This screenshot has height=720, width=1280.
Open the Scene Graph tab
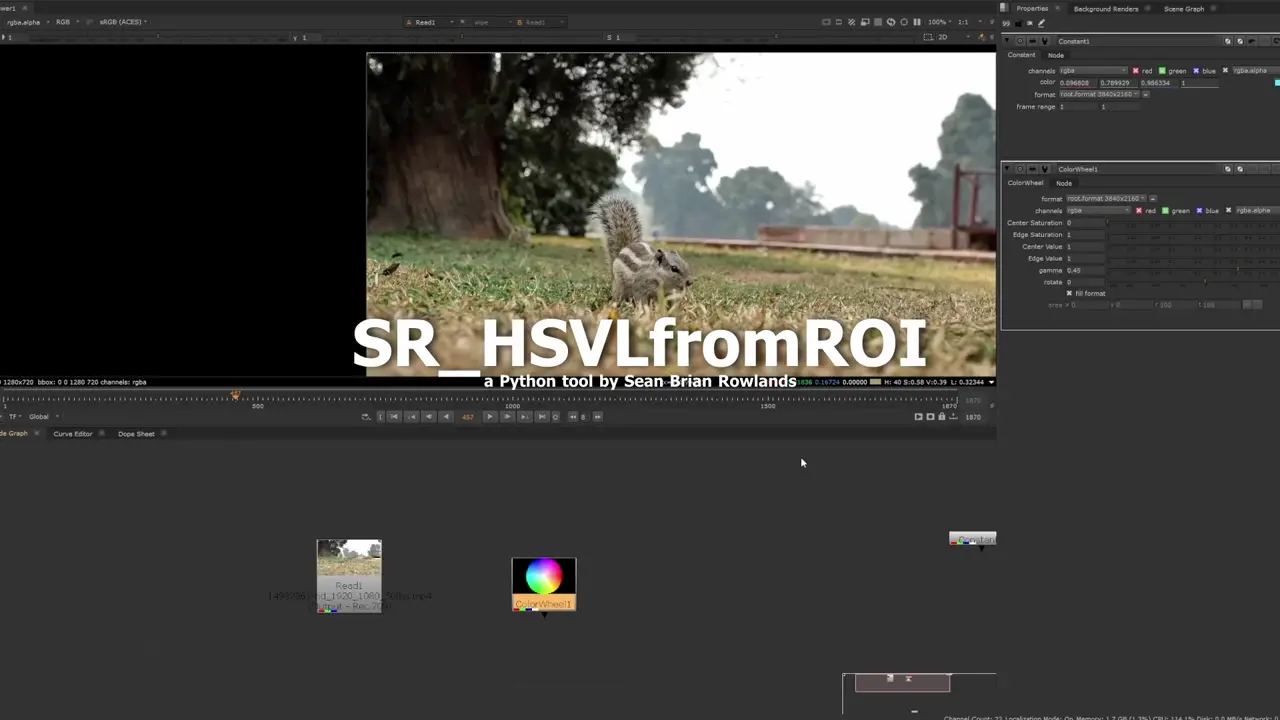[1184, 9]
